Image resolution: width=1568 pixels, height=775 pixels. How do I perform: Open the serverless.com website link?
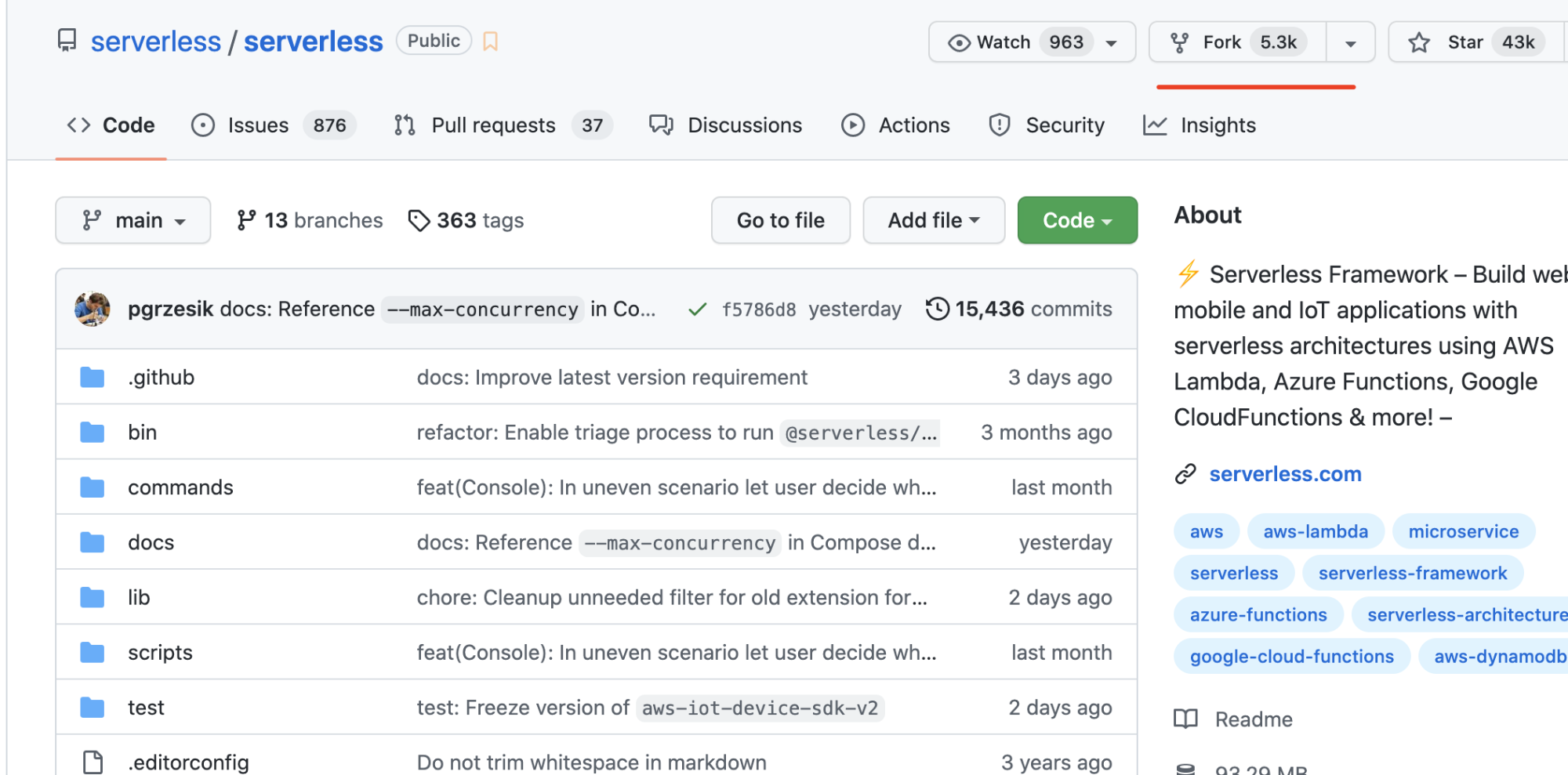[x=1285, y=474]
